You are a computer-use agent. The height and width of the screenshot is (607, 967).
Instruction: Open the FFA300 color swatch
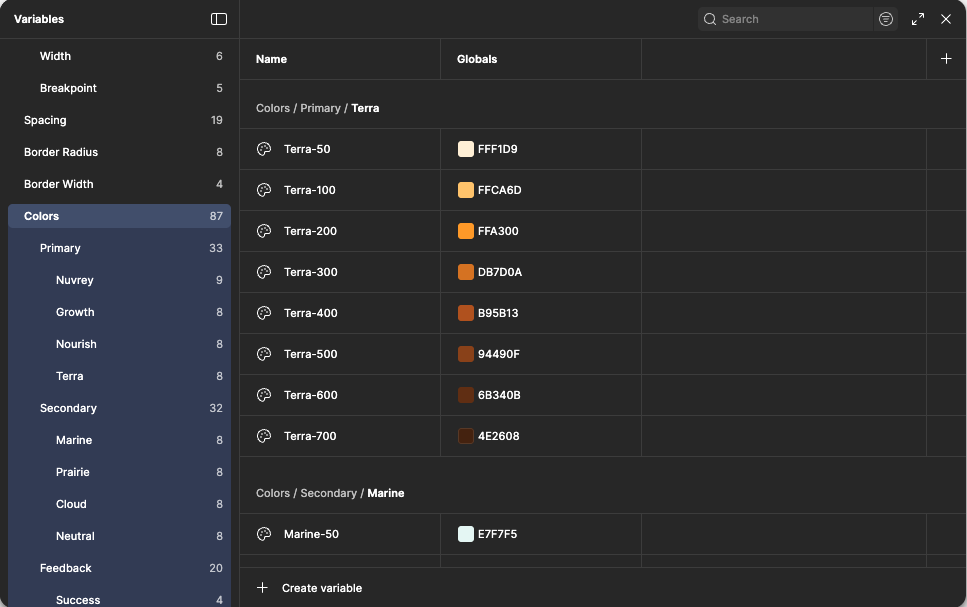pos(466,231)
